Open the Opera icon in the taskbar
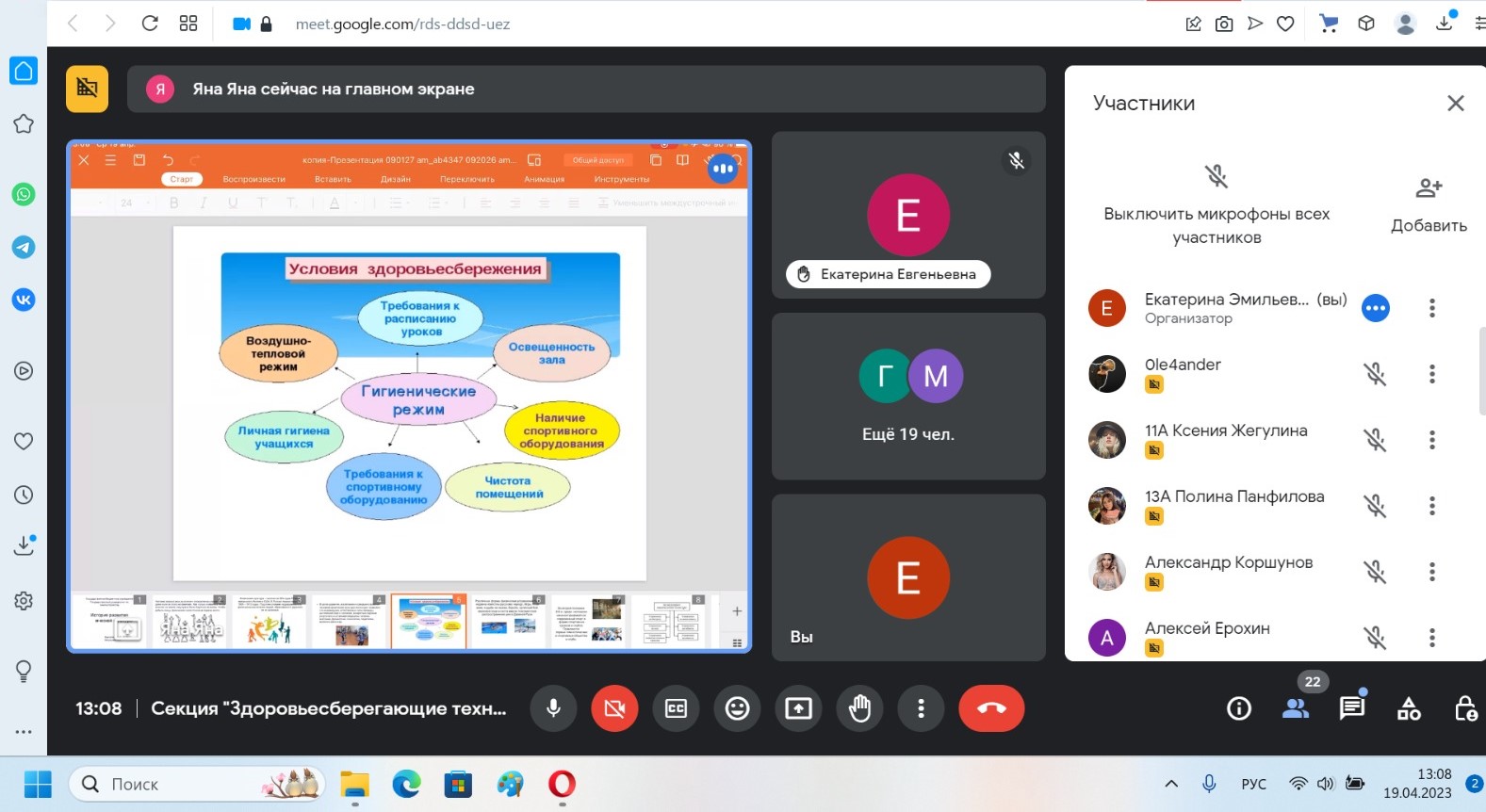This screenshot has width=1486, height=812. coord(562,784)
